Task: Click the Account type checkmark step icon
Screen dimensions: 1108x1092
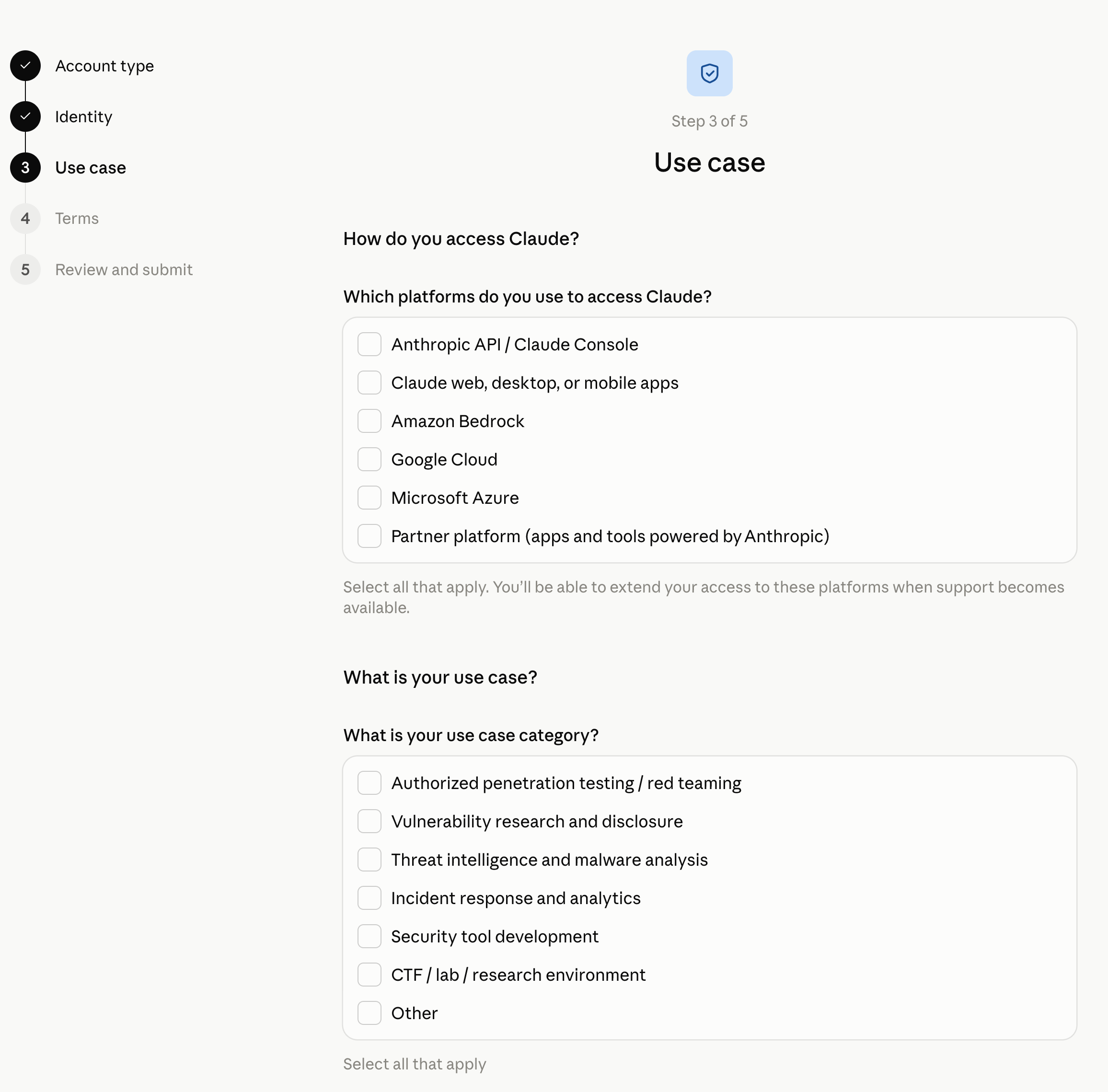Action: pos(25,66)
